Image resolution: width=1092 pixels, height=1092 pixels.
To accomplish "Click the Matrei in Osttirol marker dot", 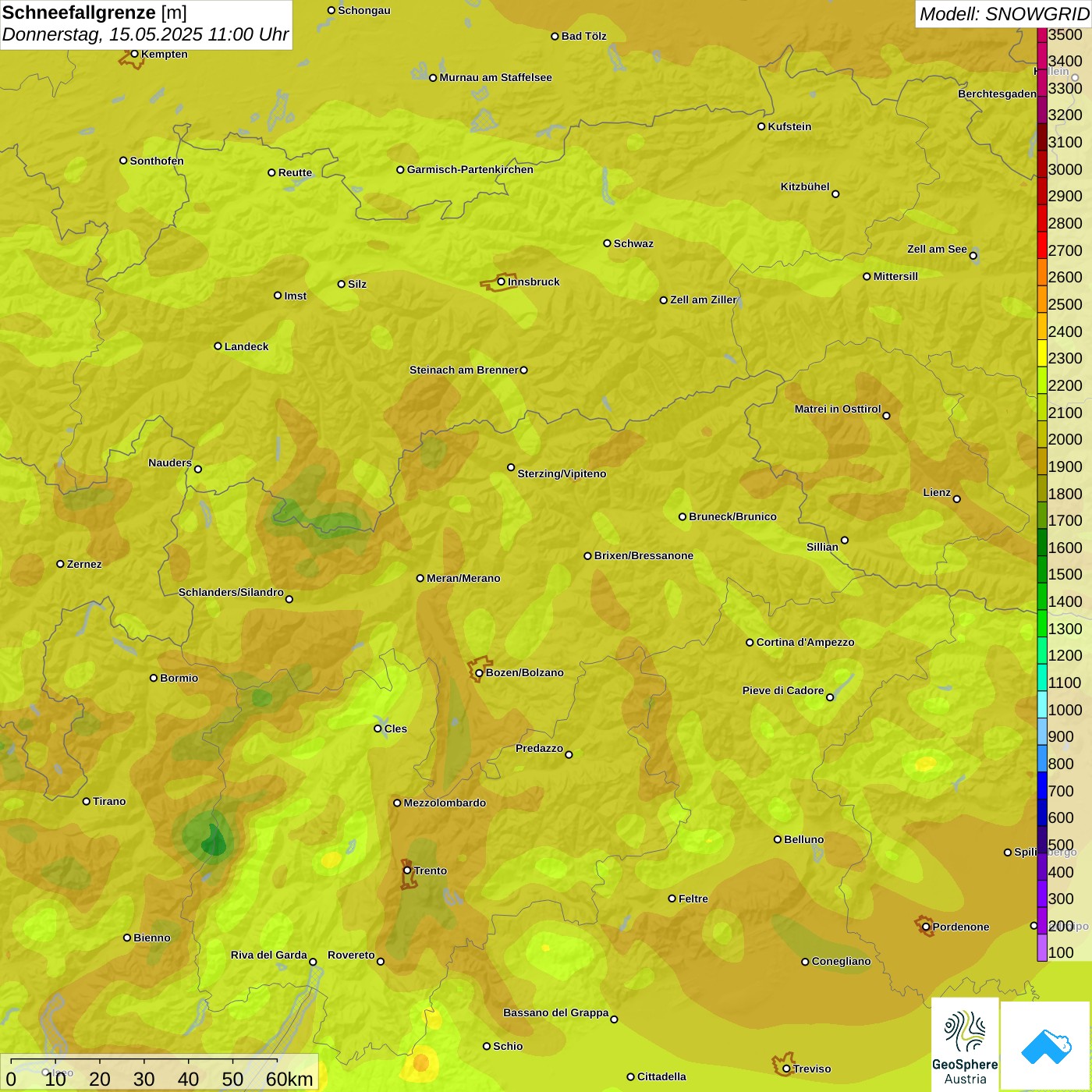I will (886, 415).
